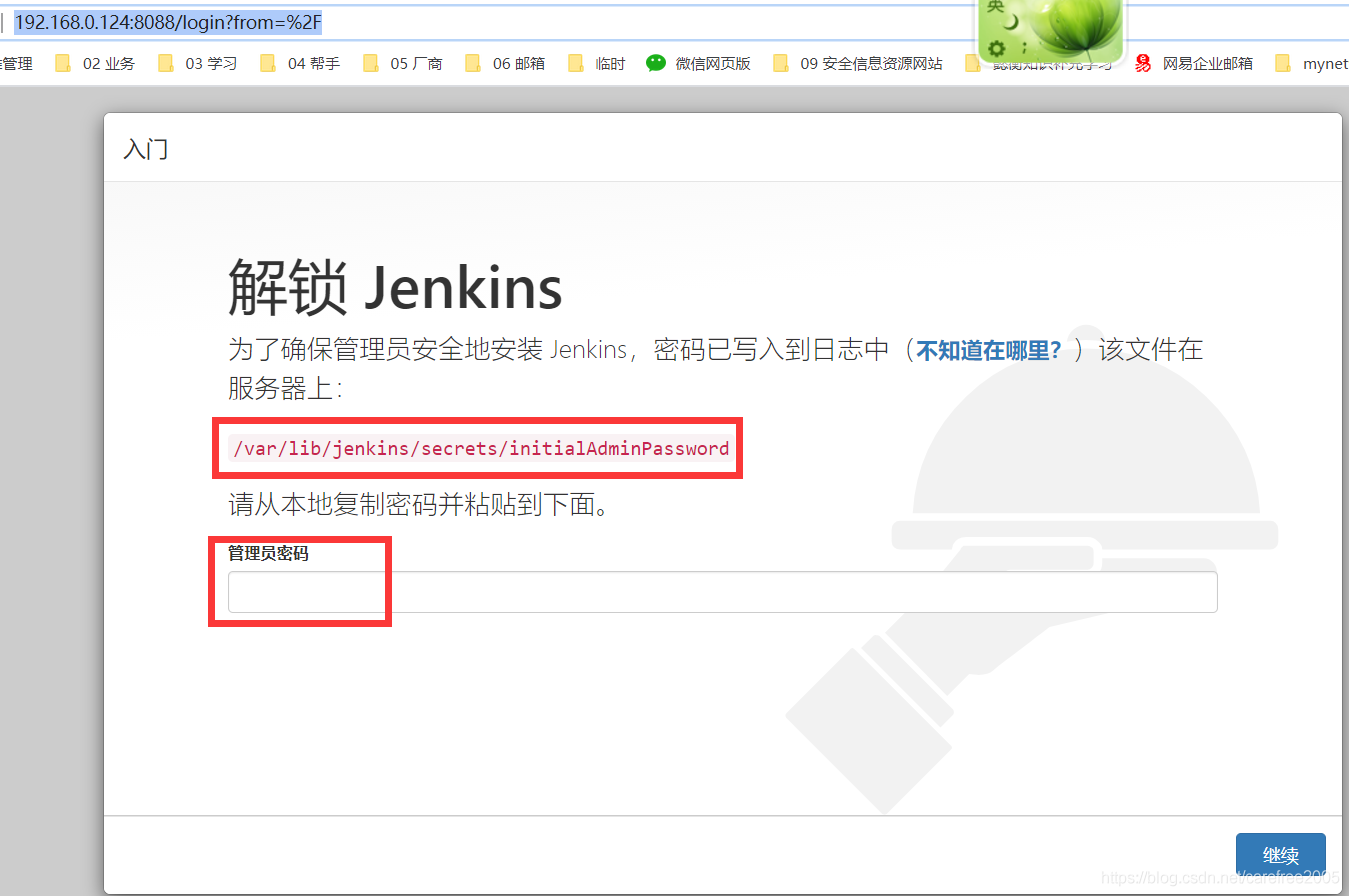The width and height of the screenshot is (1349, 896).
Task: Click the 解锁 Jenkins heading
Action: [395, 288]
